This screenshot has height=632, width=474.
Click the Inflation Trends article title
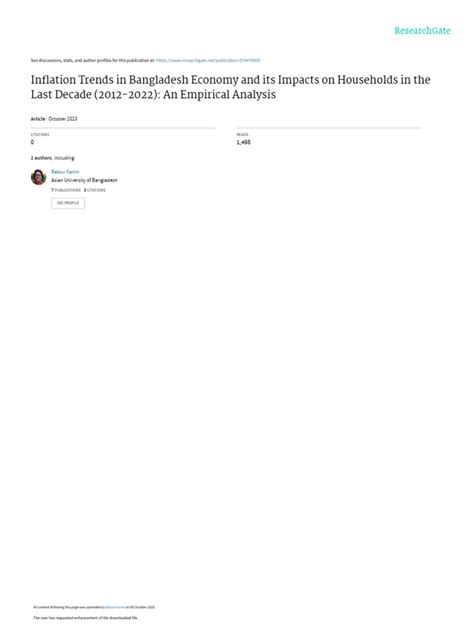click(x=231, y=87)
